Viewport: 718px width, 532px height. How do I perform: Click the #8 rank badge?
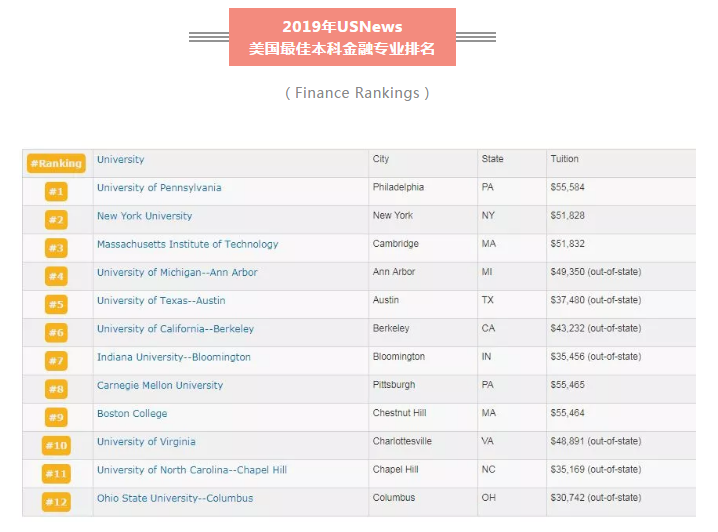(x=56, y=389)
